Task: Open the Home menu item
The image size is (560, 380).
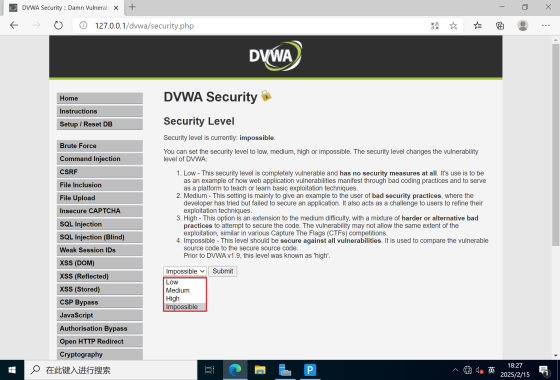Action: click(100, 98)
